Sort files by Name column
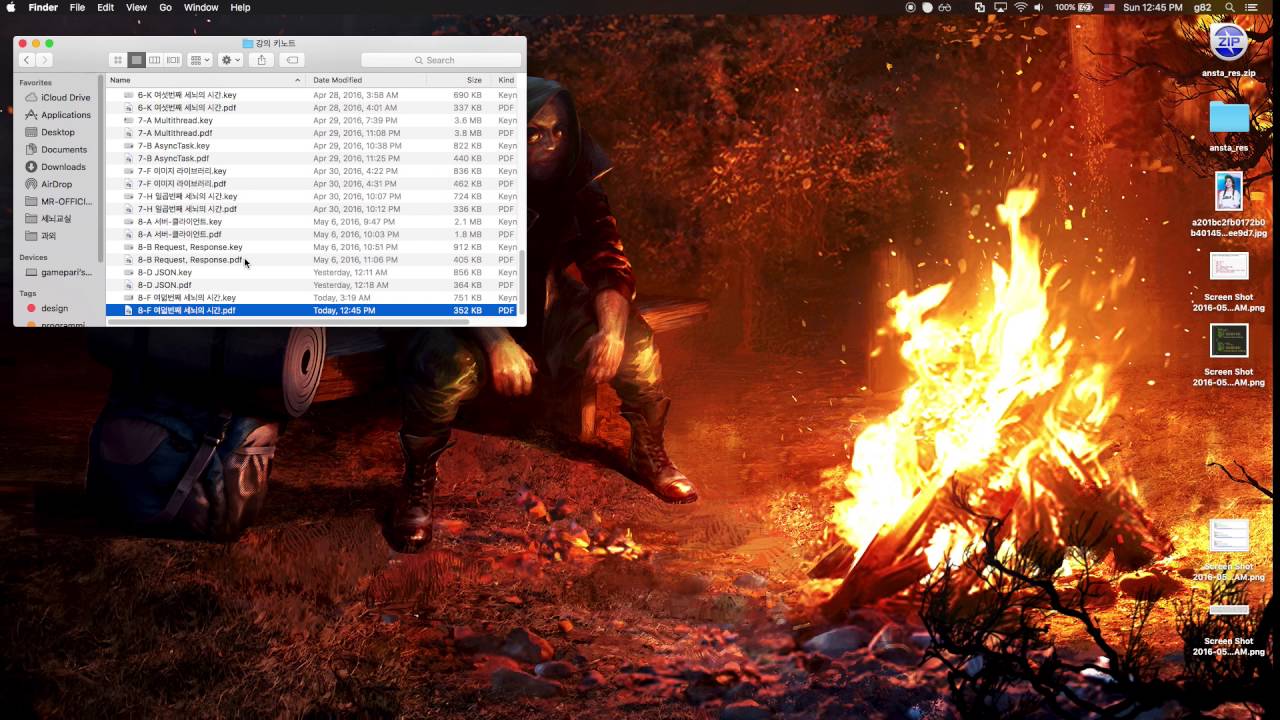Viewport: 1280px width, 720px height. pos(205,80)
